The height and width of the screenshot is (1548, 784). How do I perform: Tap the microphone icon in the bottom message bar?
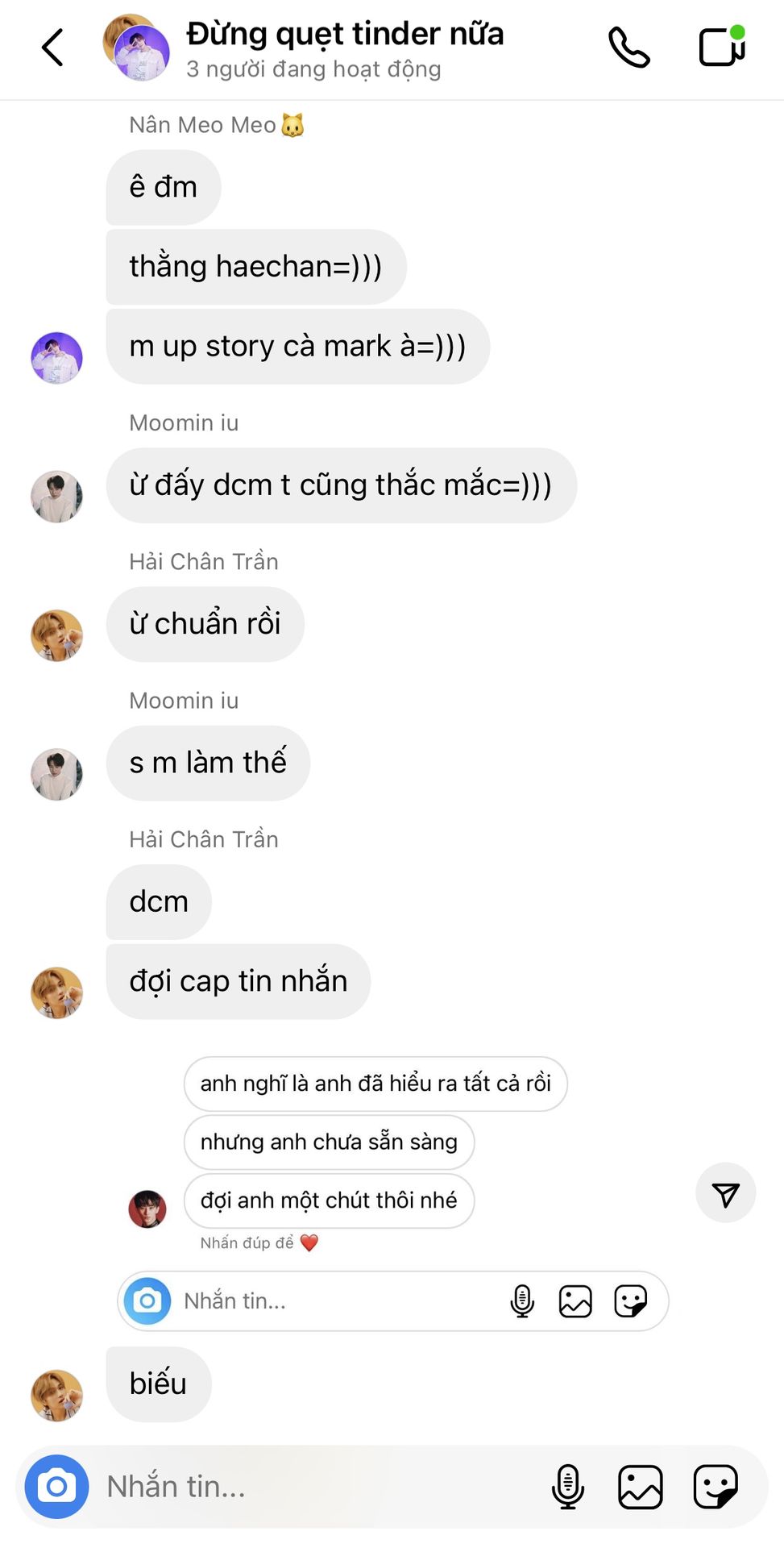tap(568, 1486)
